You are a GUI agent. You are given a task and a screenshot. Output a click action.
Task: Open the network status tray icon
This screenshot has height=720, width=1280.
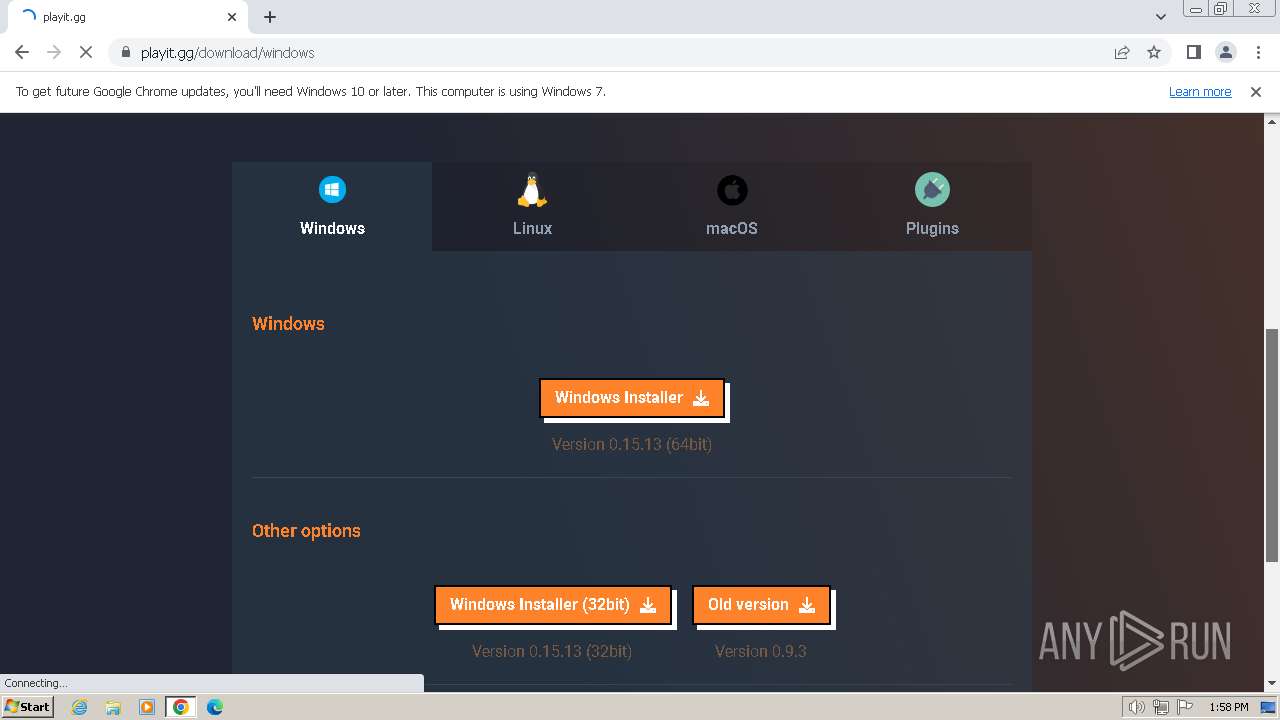[1161, 707]
